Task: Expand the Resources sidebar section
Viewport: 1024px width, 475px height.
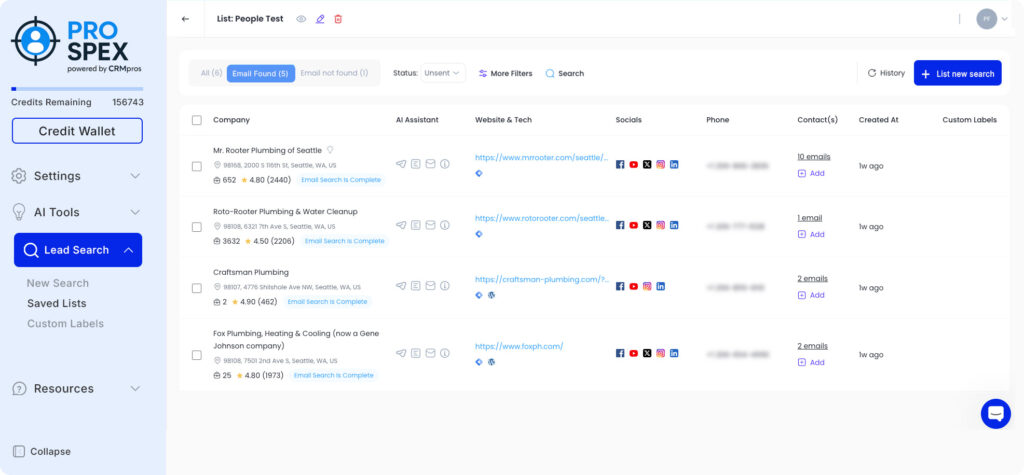Action: [x=77, y=389]
